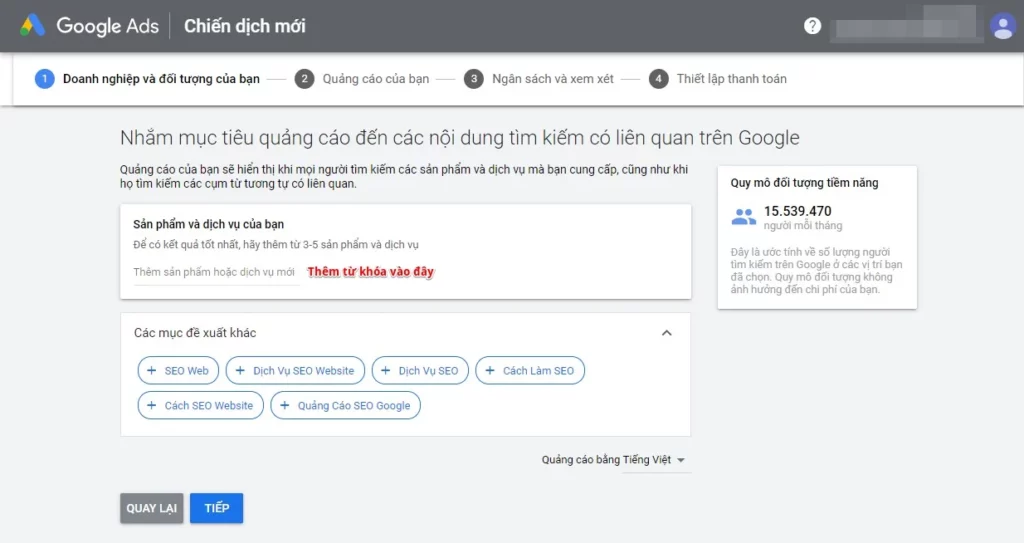Screen dimensions: 1024x543
Task: Click the audience people icon
Action: click(x=743, y=216)
